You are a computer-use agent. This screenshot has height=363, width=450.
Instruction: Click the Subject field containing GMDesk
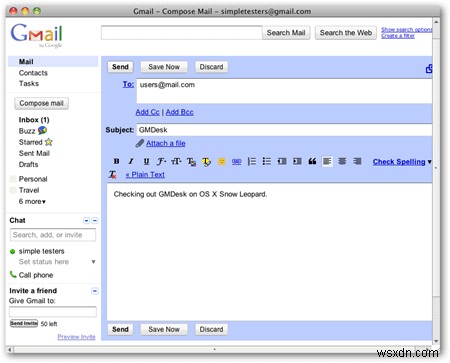pyautogui.click(x=284, y=130)
